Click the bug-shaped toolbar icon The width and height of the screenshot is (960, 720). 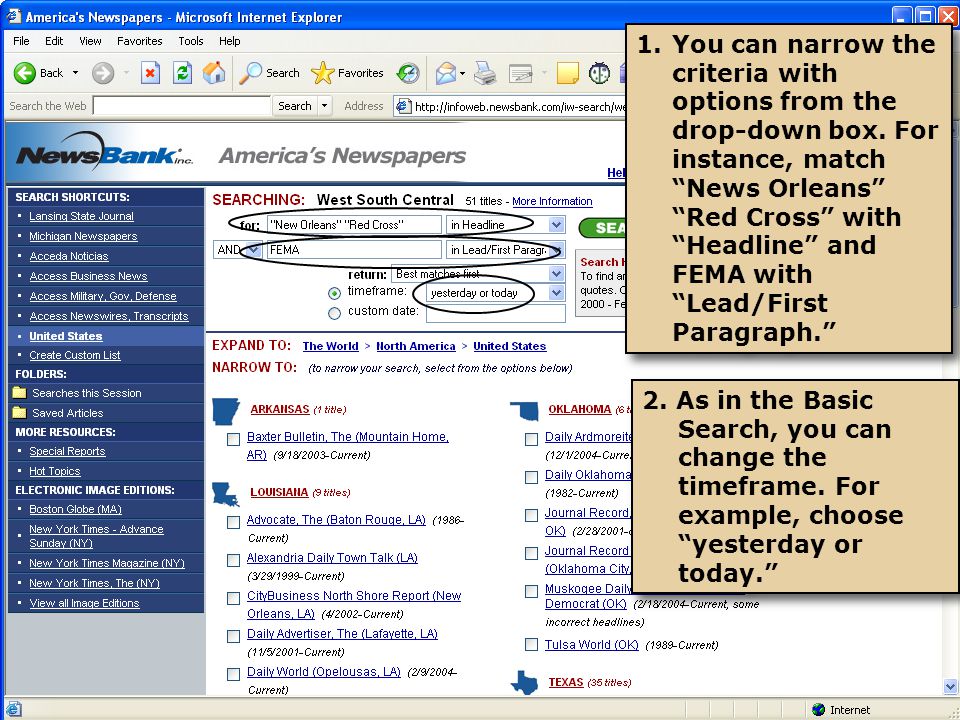[599, 73]
